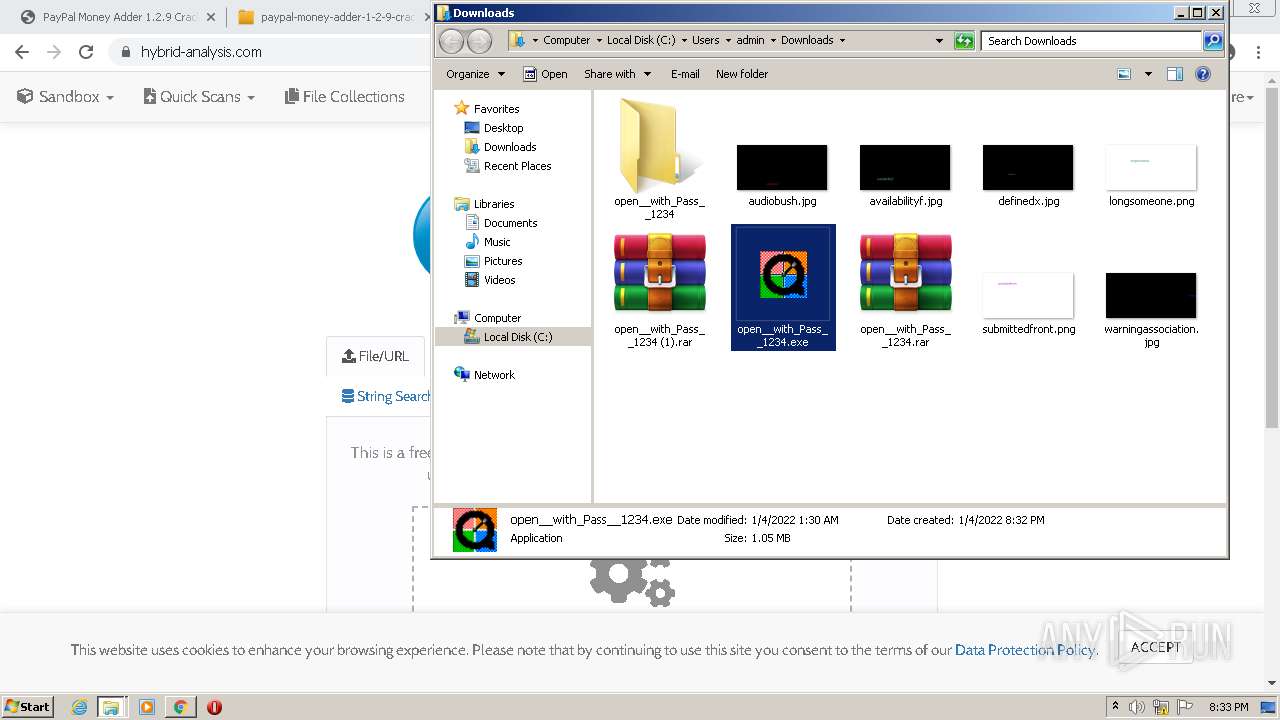Refresh the Downloads folder view
The image size is (1280, 720).
964,41
